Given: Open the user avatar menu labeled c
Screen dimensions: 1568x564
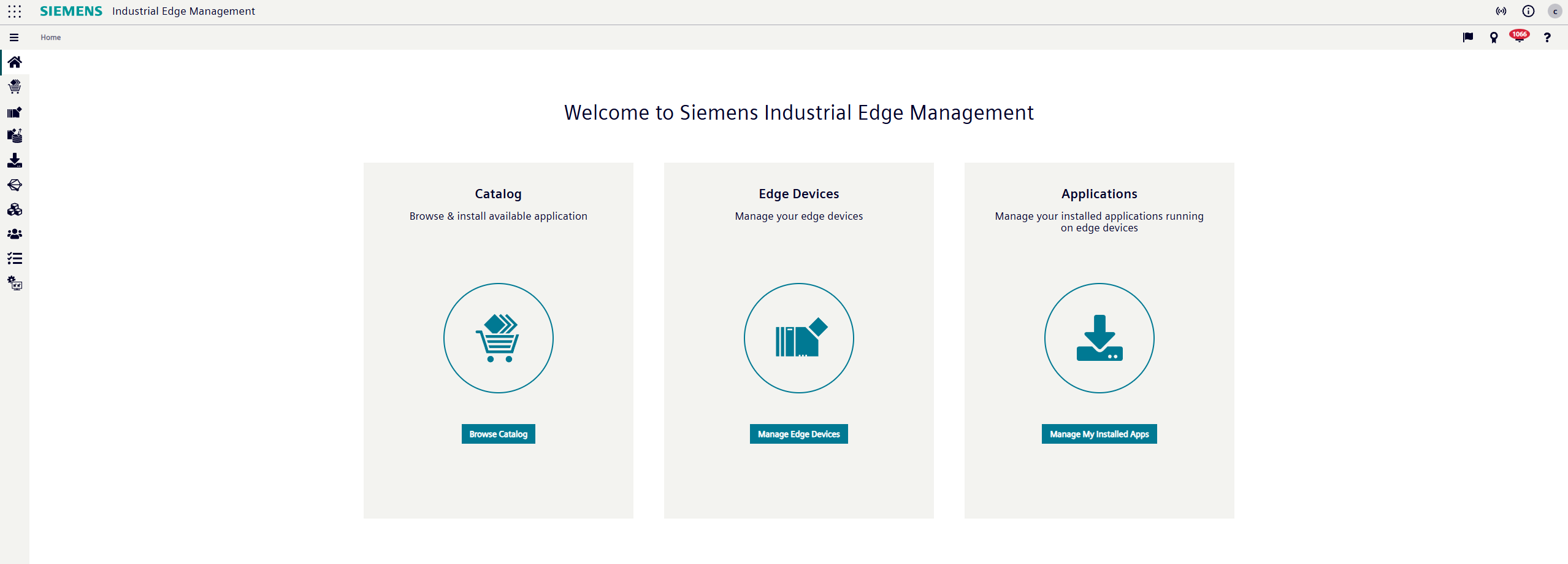Looking at the screenshot, I should (x=1555, y=12).
